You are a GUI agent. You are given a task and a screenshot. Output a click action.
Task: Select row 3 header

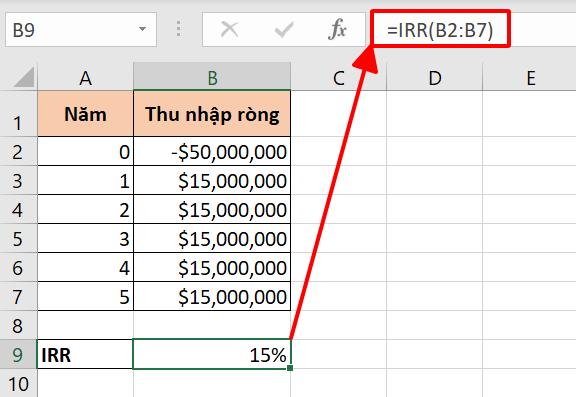point(18,180)
